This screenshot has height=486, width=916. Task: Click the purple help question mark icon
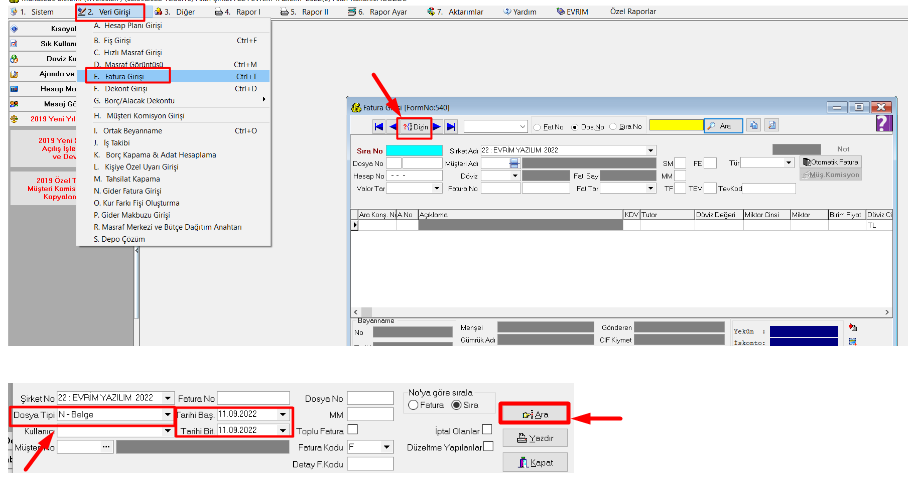click(x=883, y=123)
